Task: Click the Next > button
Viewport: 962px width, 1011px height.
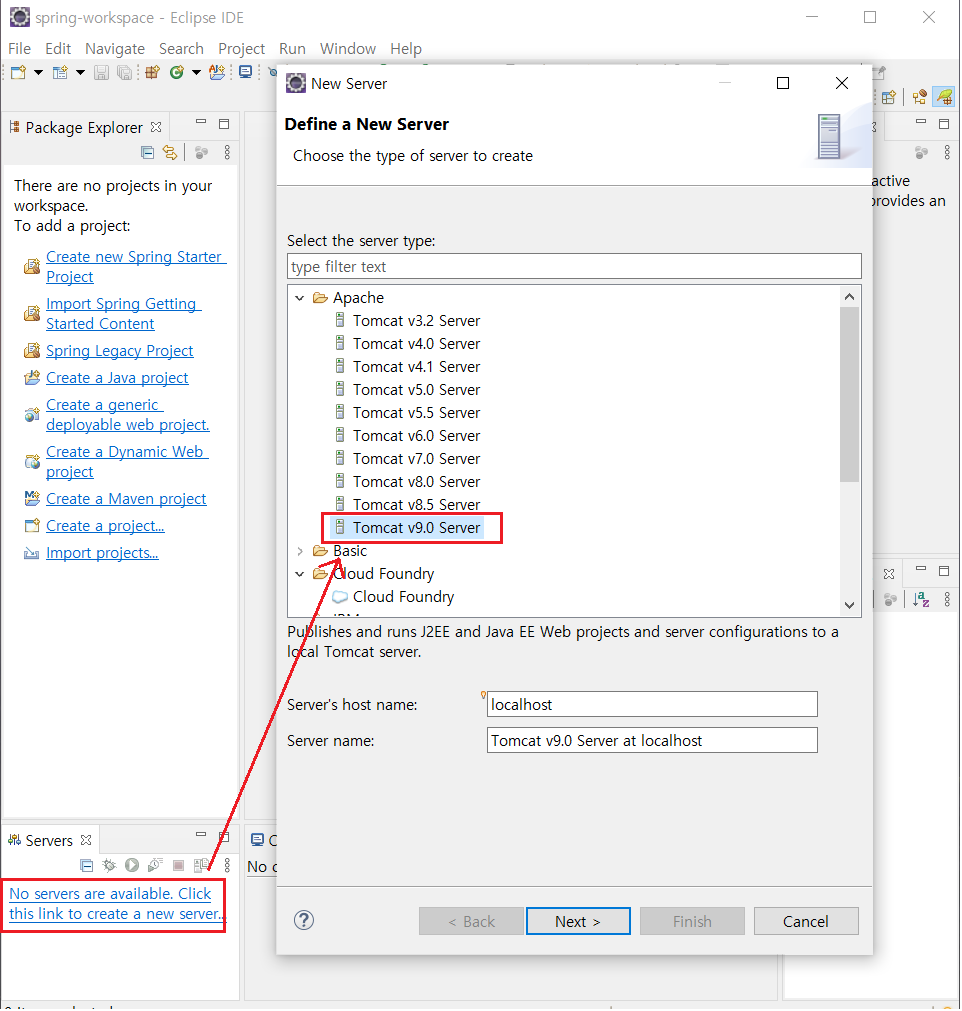Action: (578, 922)
